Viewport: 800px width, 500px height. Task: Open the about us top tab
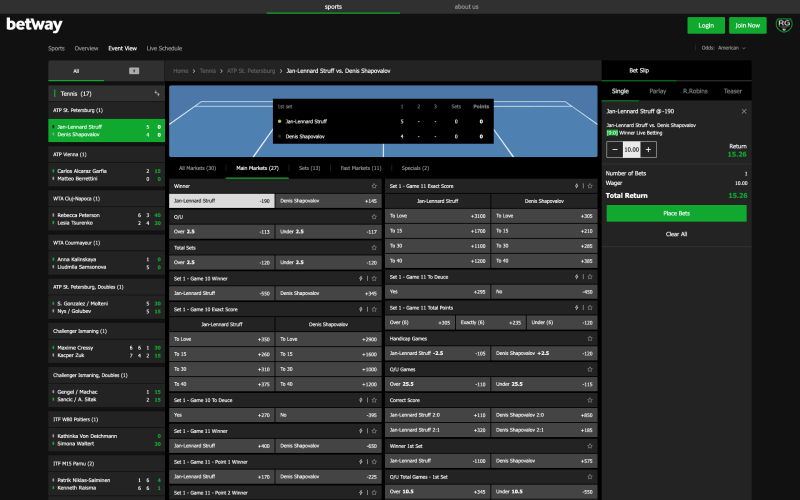[x=466, y=7]
